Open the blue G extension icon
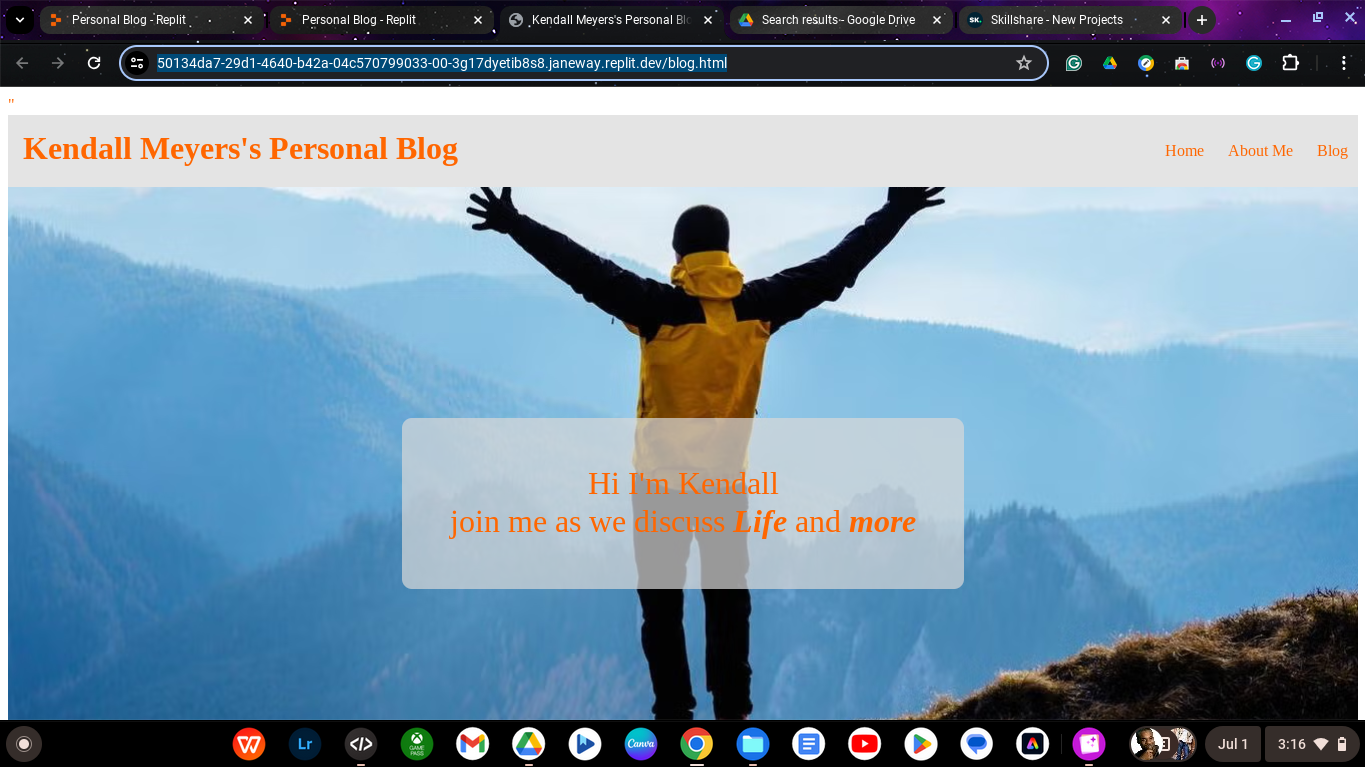 tap(1254, 63)
